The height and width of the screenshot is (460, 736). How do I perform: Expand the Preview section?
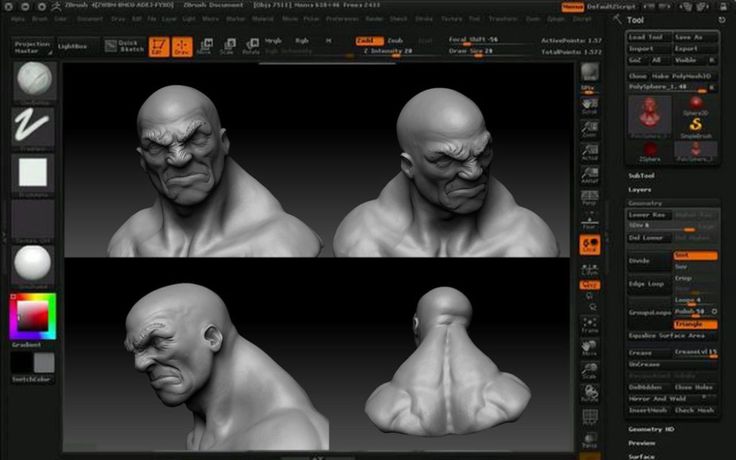[x=641, y=443]
